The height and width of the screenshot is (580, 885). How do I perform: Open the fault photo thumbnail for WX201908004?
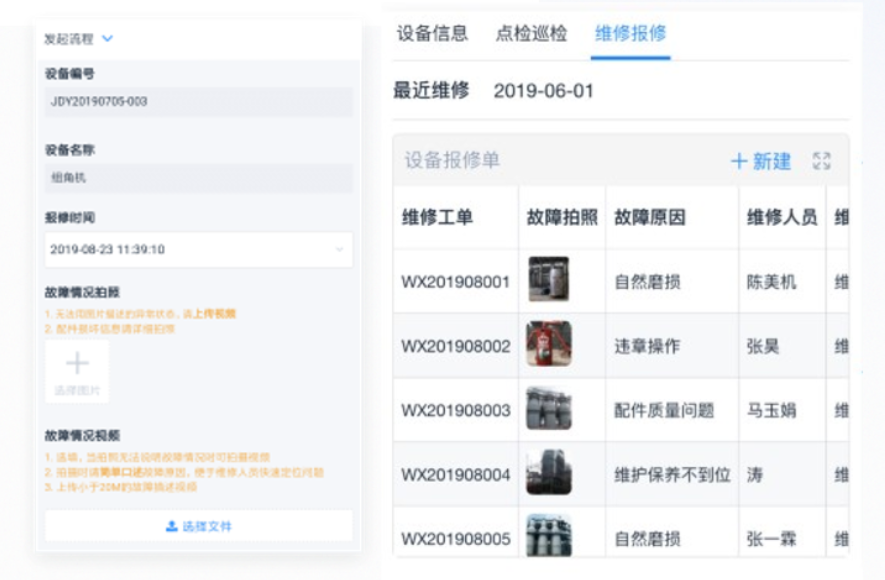pos(549,472)
